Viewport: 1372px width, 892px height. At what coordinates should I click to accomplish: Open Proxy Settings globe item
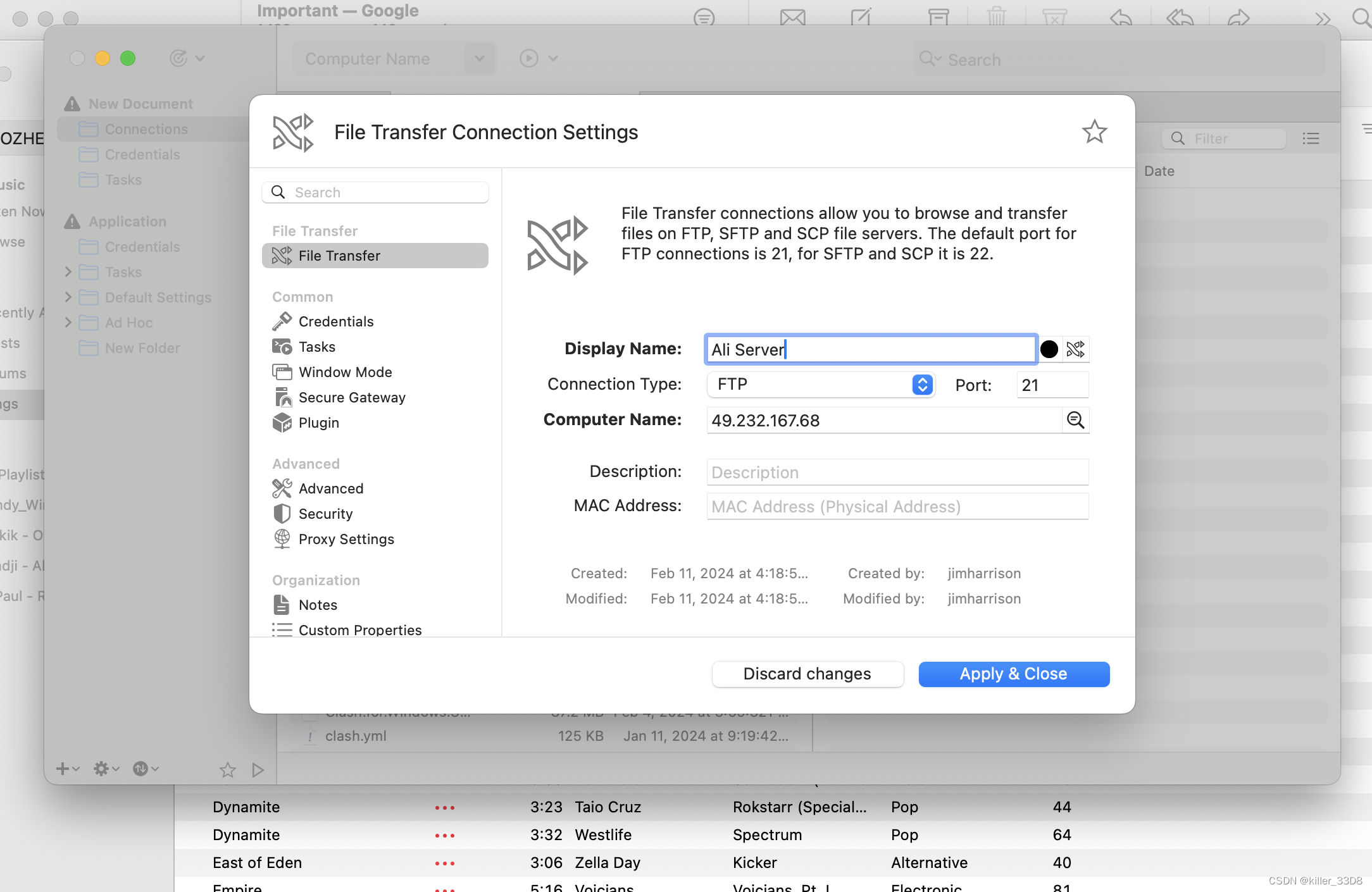tap(346, 539)
